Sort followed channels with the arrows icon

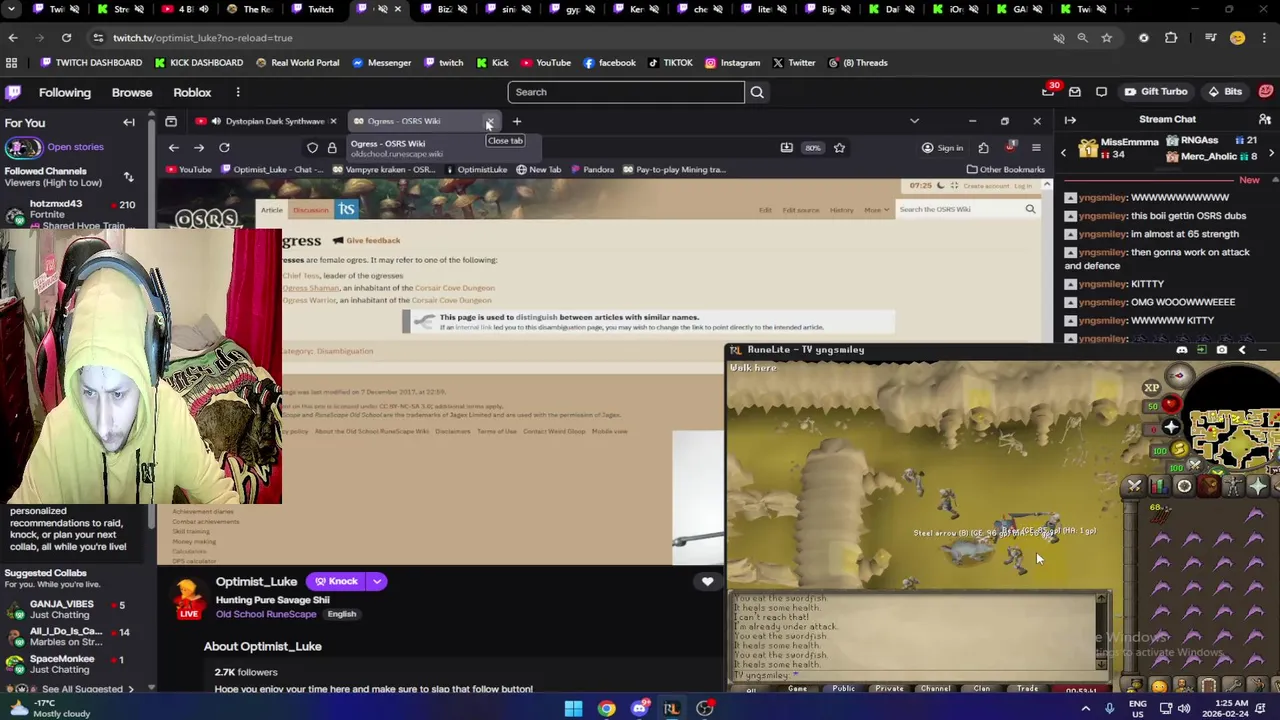128,177
